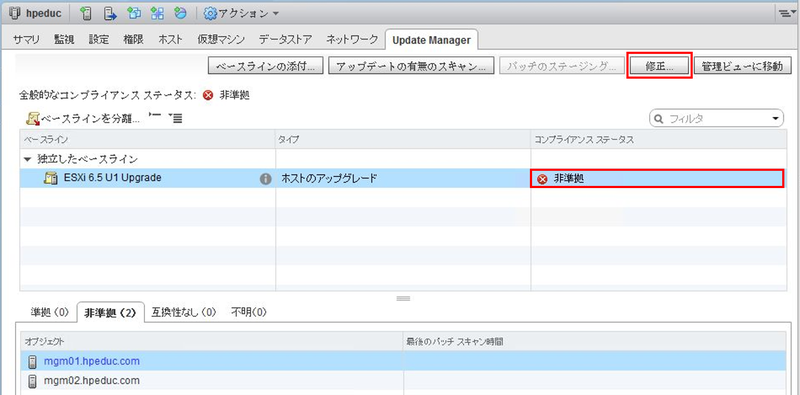
Task: Click the expand-all list icon beside ベースラインを分離
Action: pos(176,118)
